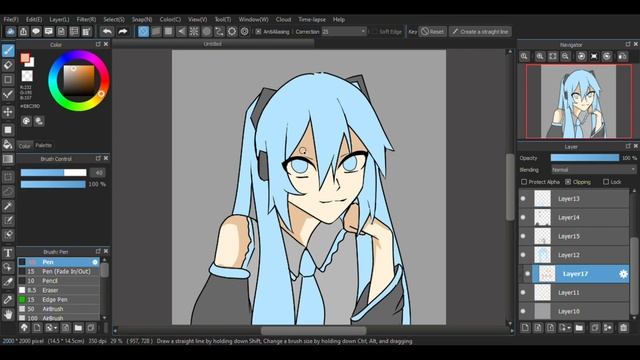The image size is (640, 360).
Task: Switch to the Palette tab
Action: 43,145
